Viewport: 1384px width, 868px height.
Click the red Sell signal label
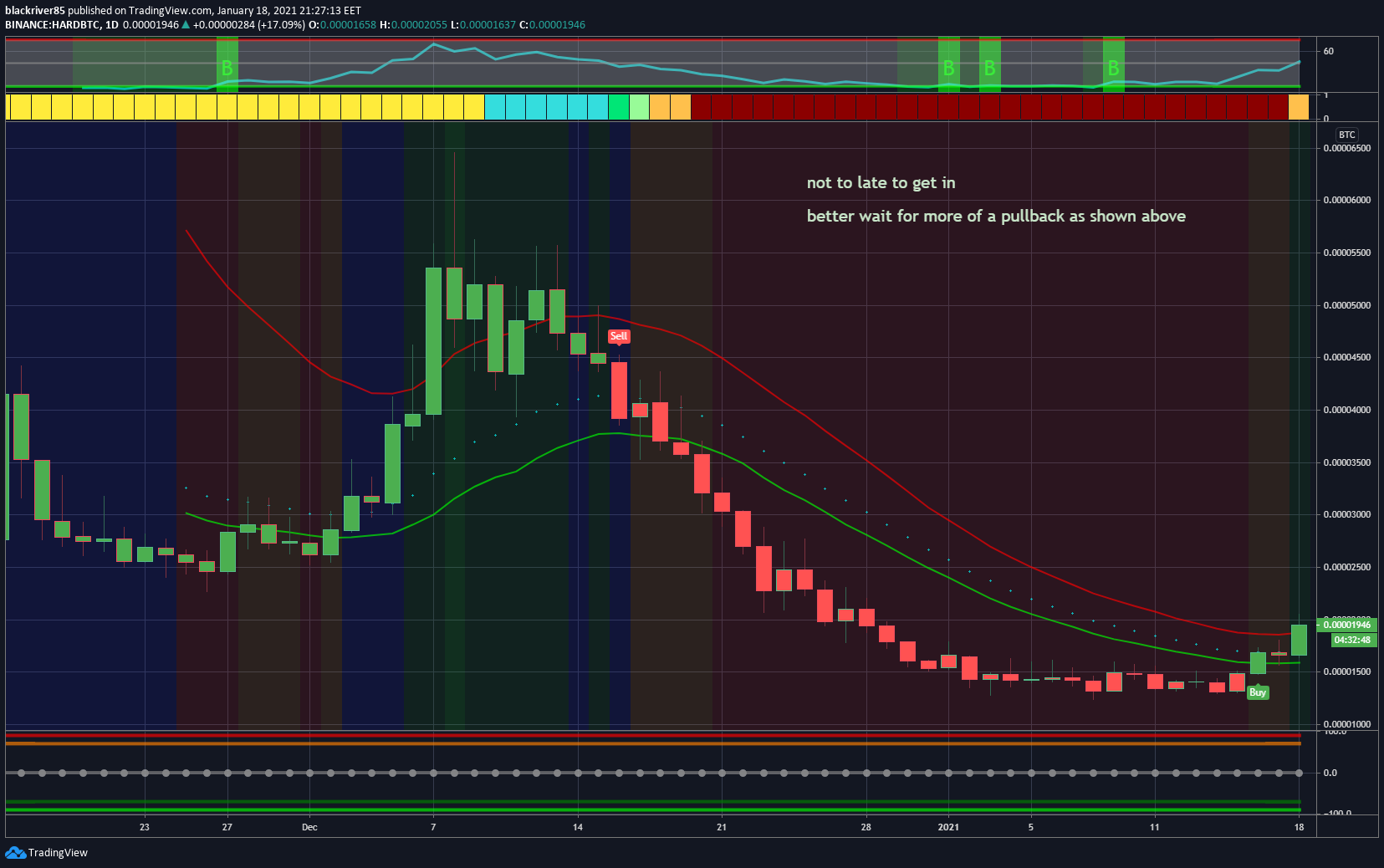[x=619, y=336]
